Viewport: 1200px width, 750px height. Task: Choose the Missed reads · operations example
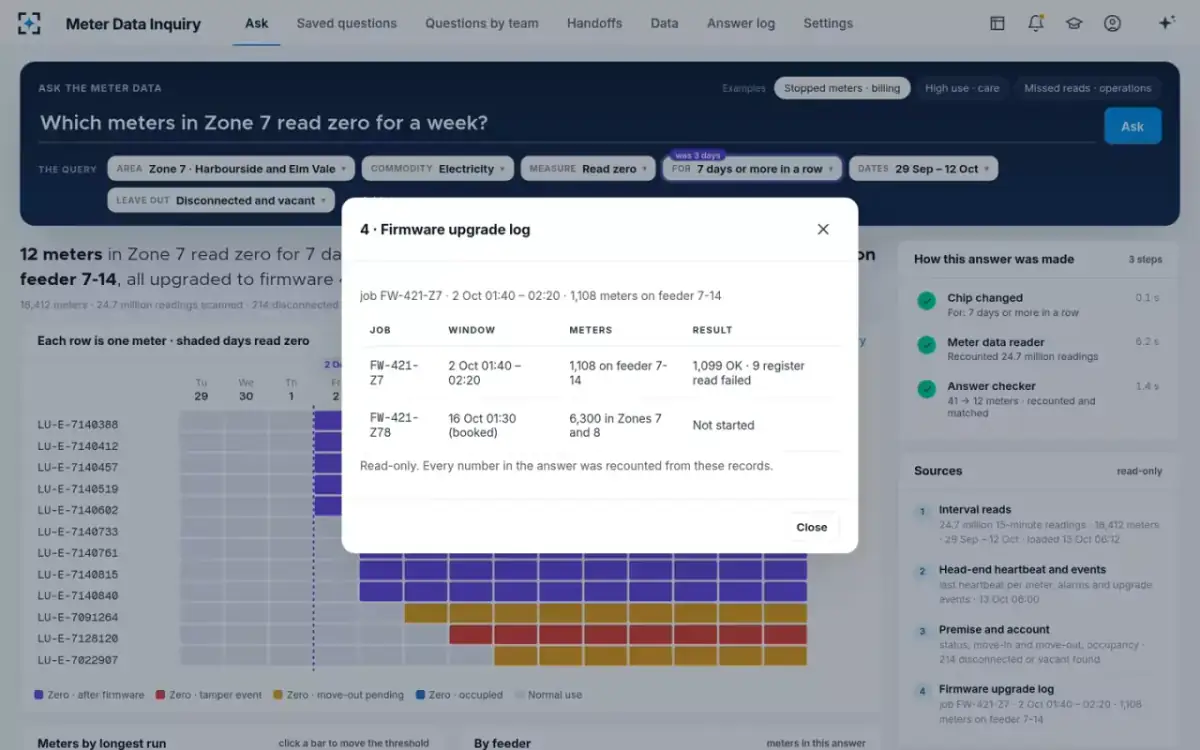1087,88
